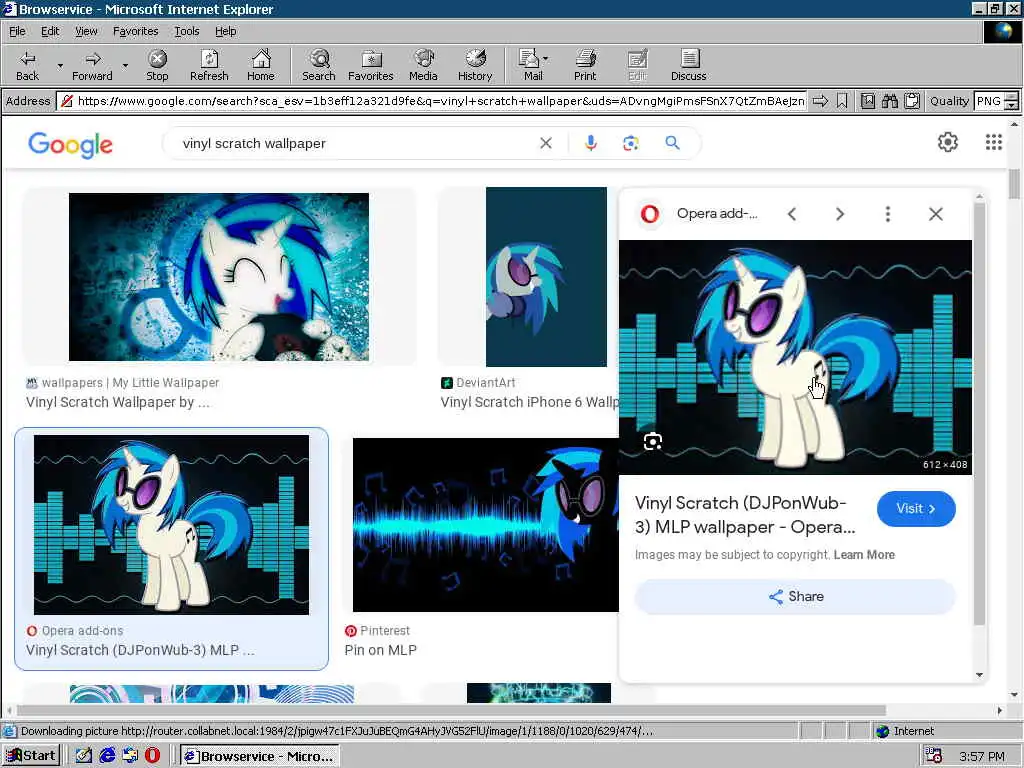Open the Forward button dropdown arrow
The image size is (1024, 768).
pos(125,66)
